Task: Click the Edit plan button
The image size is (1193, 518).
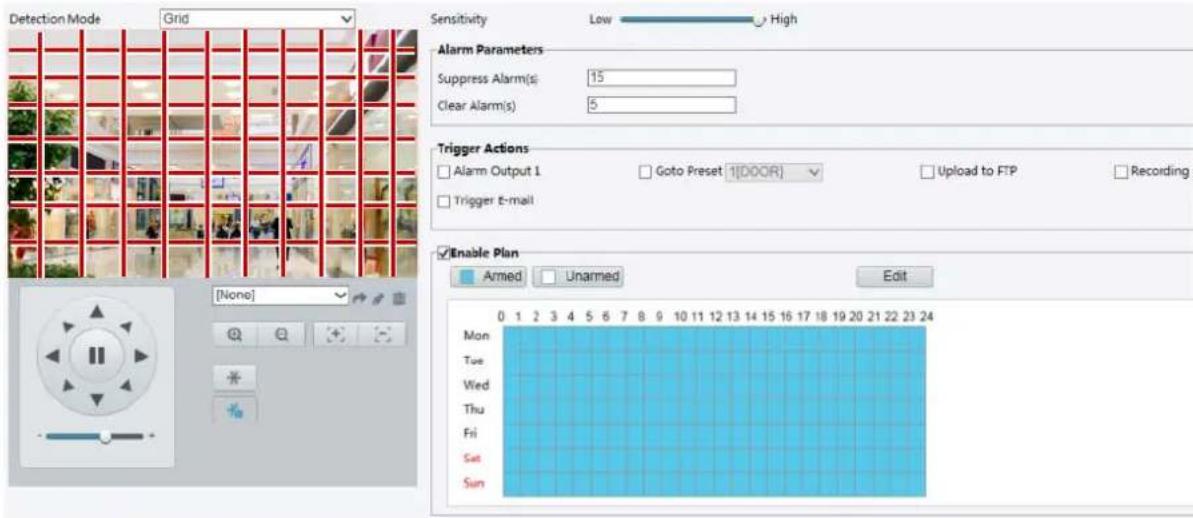Action: click(895, 277)
